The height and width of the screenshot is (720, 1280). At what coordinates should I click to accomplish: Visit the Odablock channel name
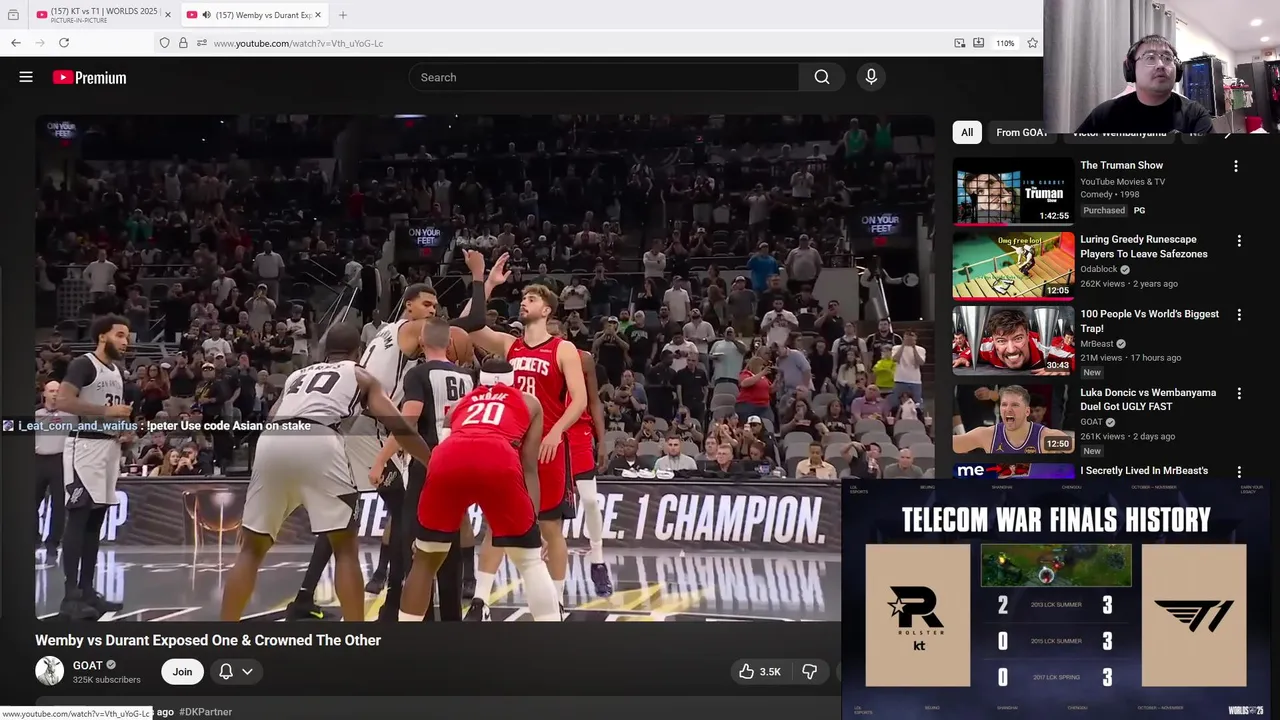[1099, 269]
